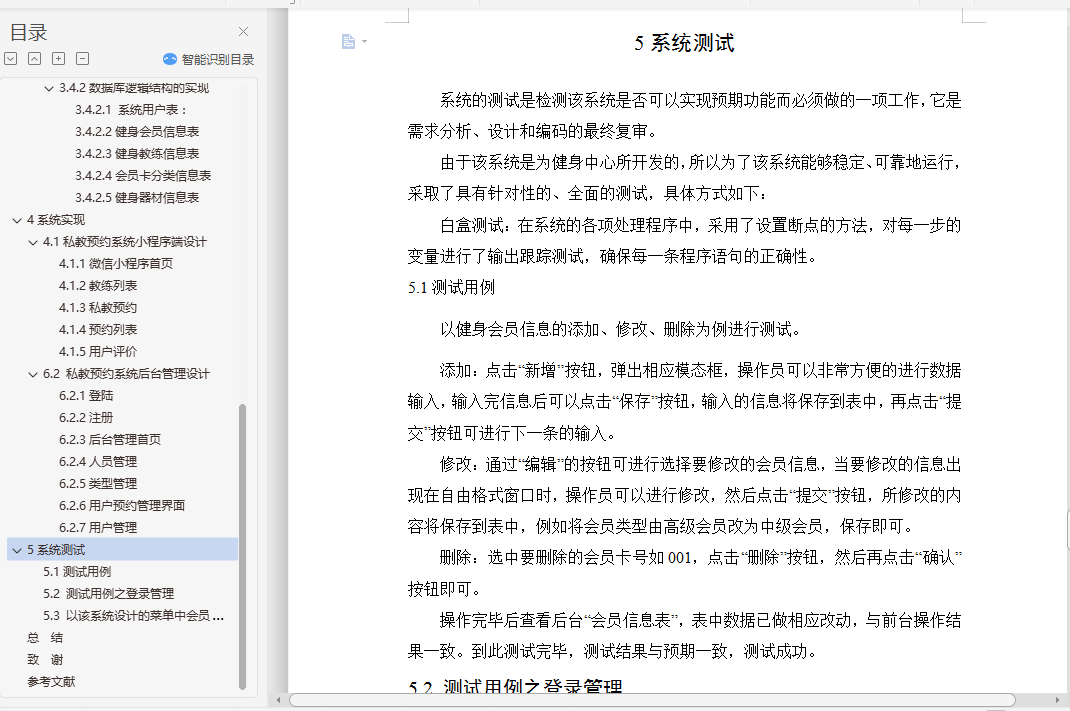Jump to 4.1.2 教练列表
Image resolution: width=1070 pixels, height=711 pixels.
pos(98,285)
